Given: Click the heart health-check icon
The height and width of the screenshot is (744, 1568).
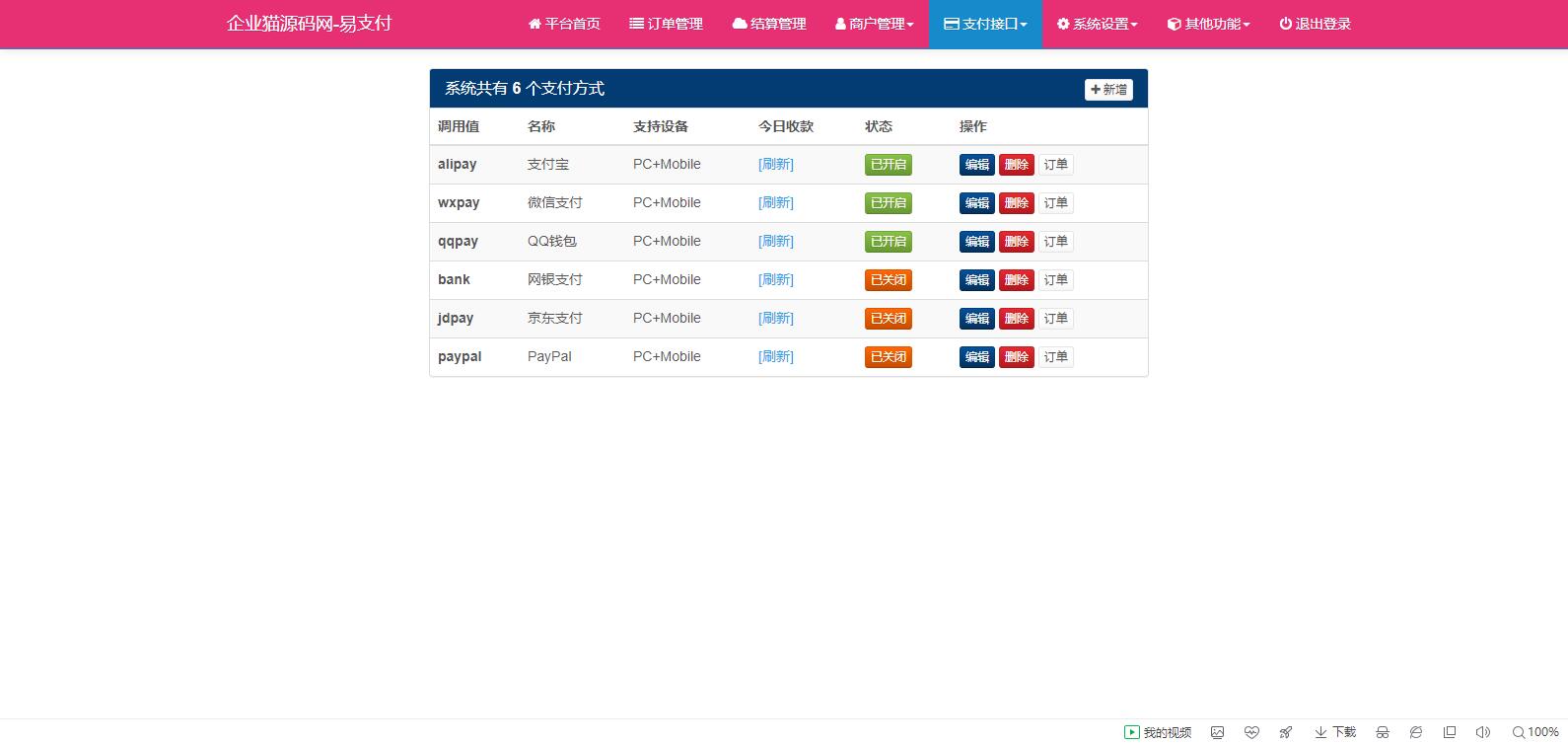Looking at the screenshot, I should click(x=1251, y=732).
